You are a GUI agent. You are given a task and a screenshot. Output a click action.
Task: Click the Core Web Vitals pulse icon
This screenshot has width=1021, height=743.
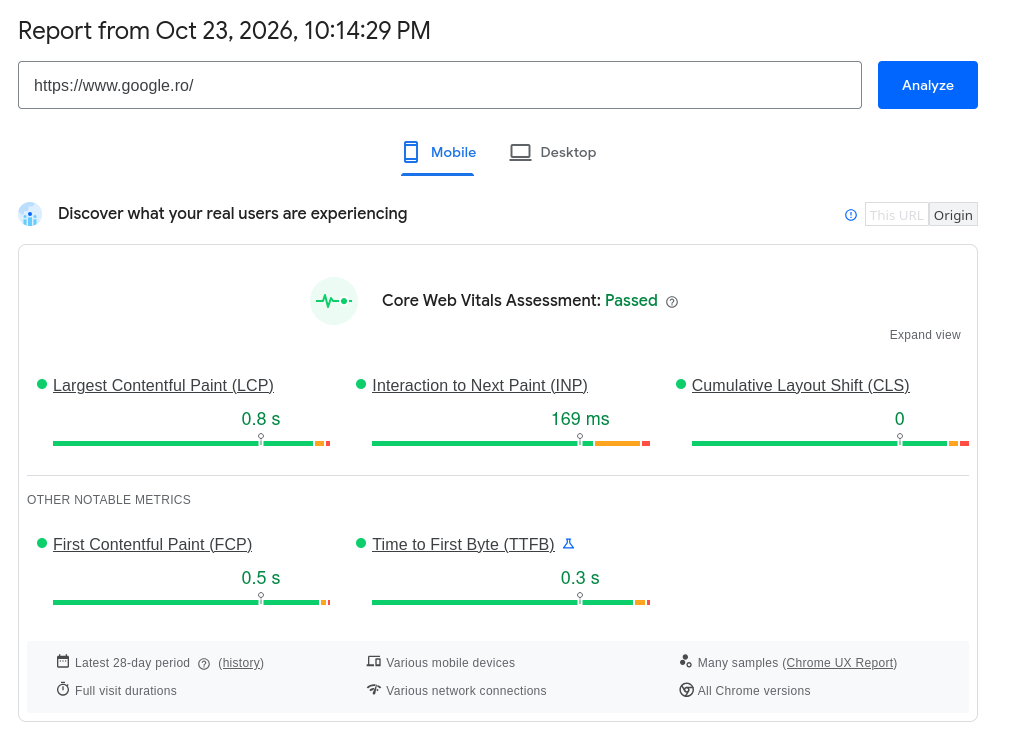(x=334, y=301)
